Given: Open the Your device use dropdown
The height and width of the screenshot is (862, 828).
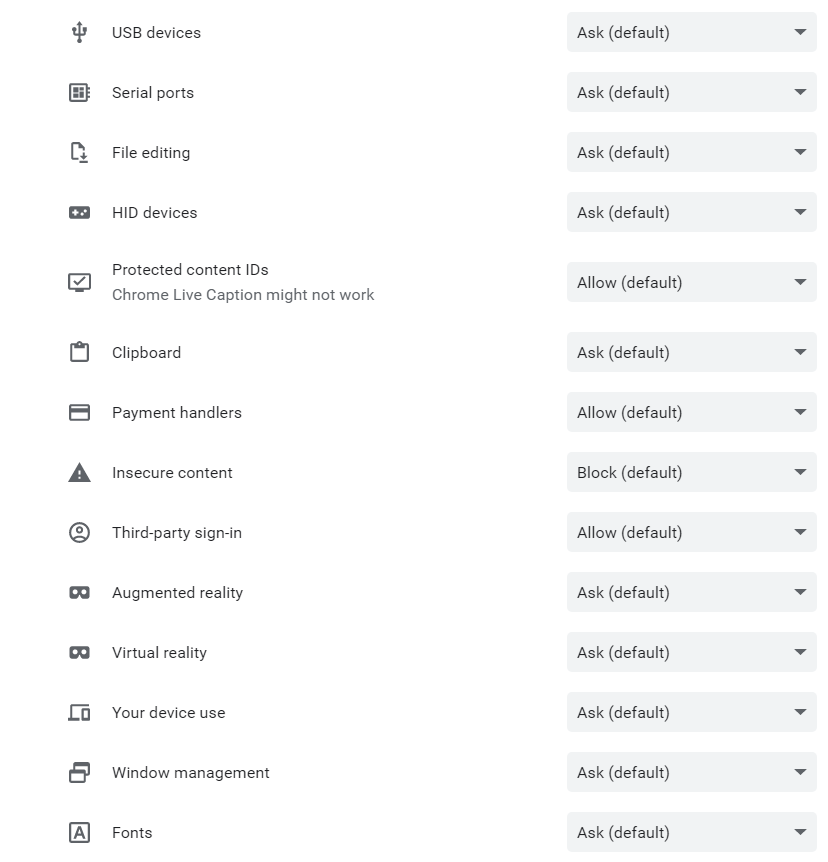Looking at the screenshot, I should coord(691,713).
